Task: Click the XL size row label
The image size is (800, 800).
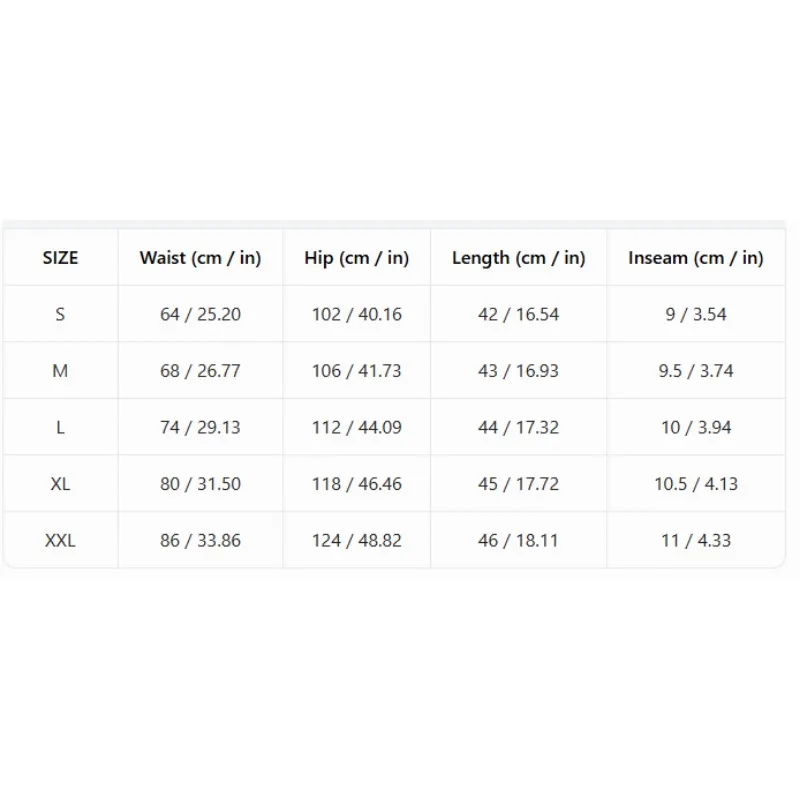Action: (60, 484)
